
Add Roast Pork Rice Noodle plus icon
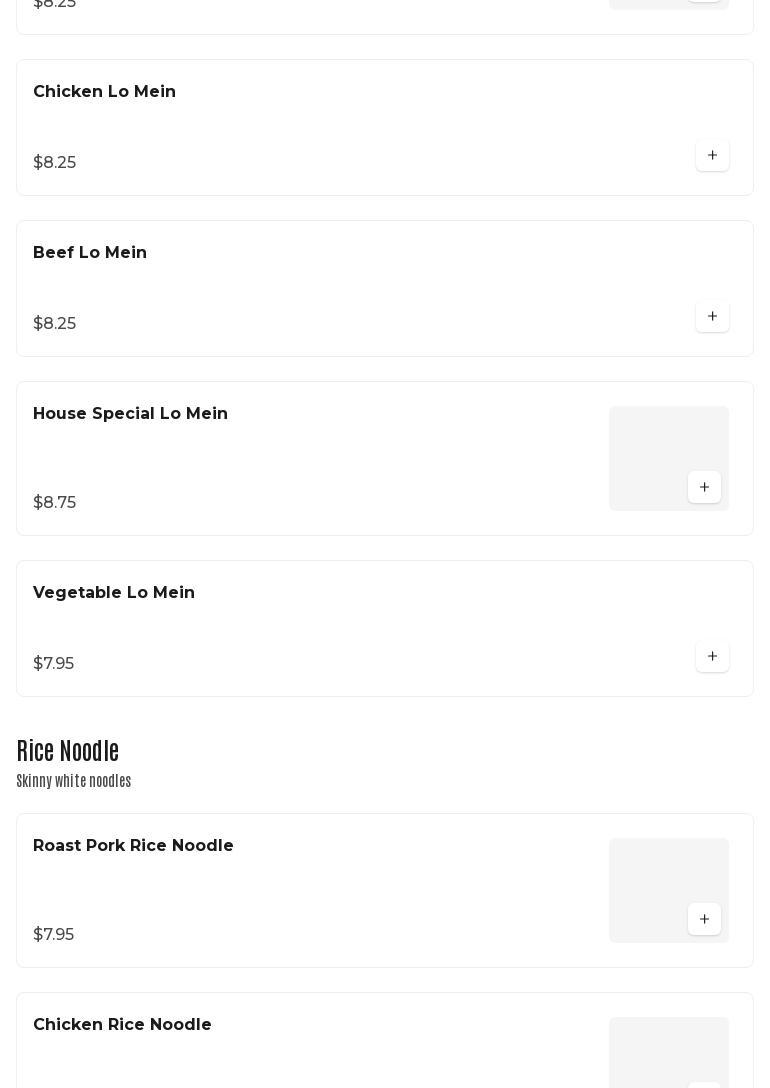click(x=704, y=919)
